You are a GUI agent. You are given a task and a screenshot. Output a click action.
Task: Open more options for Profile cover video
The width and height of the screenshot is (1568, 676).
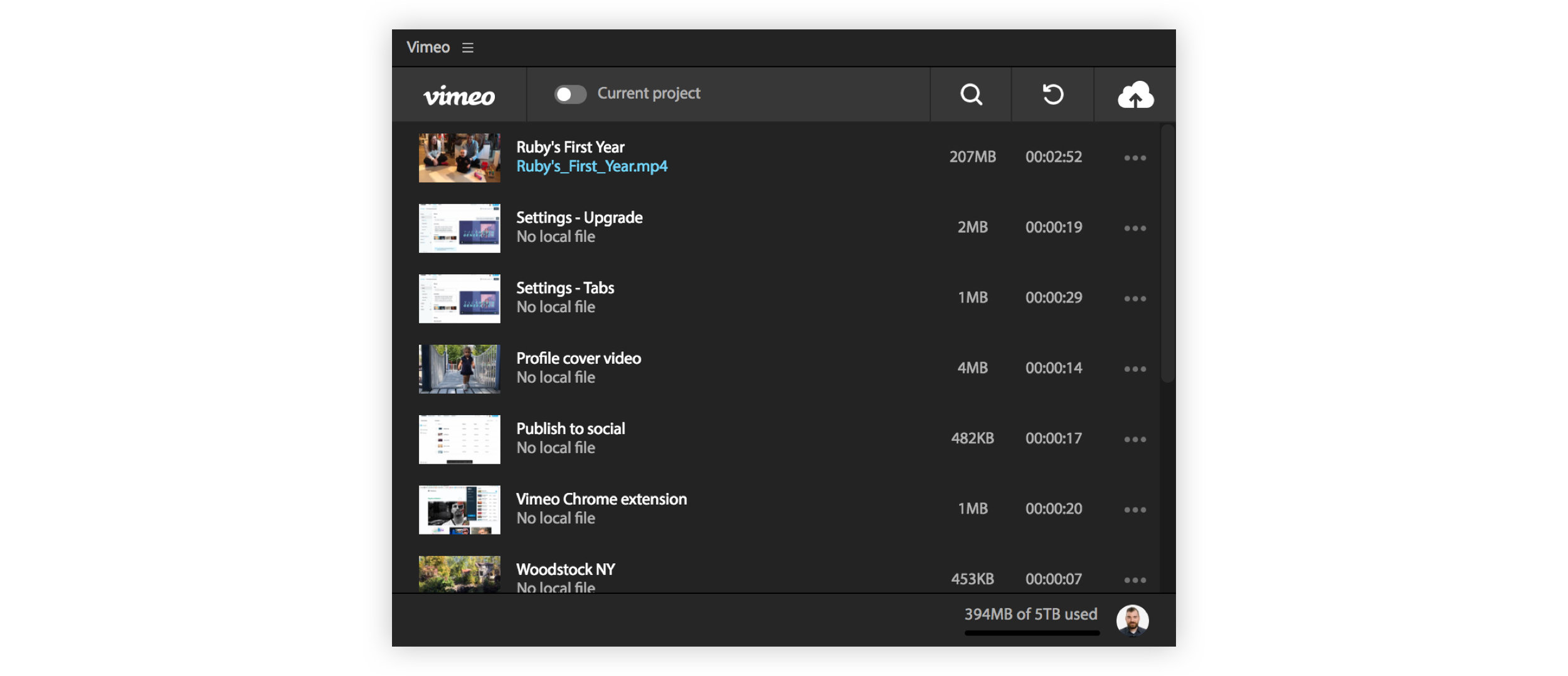tap(1135, 368)
